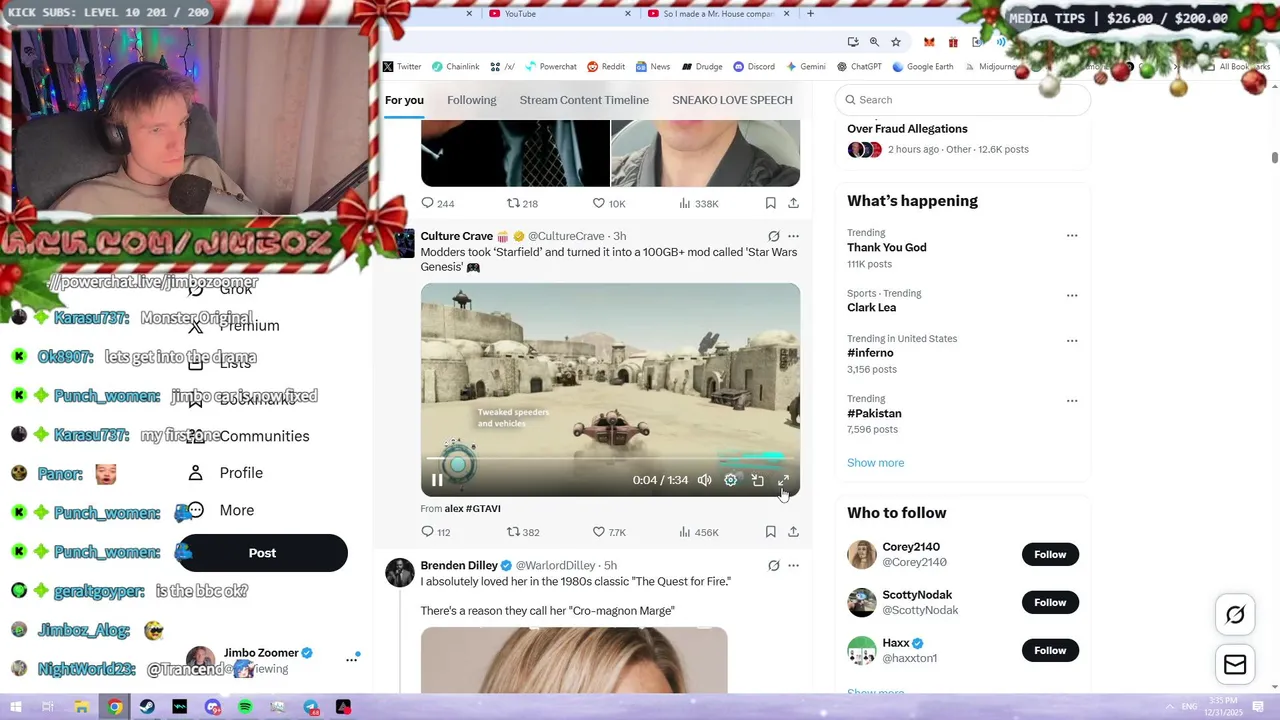Open the ChatGPT bookmark

[859, 67]
